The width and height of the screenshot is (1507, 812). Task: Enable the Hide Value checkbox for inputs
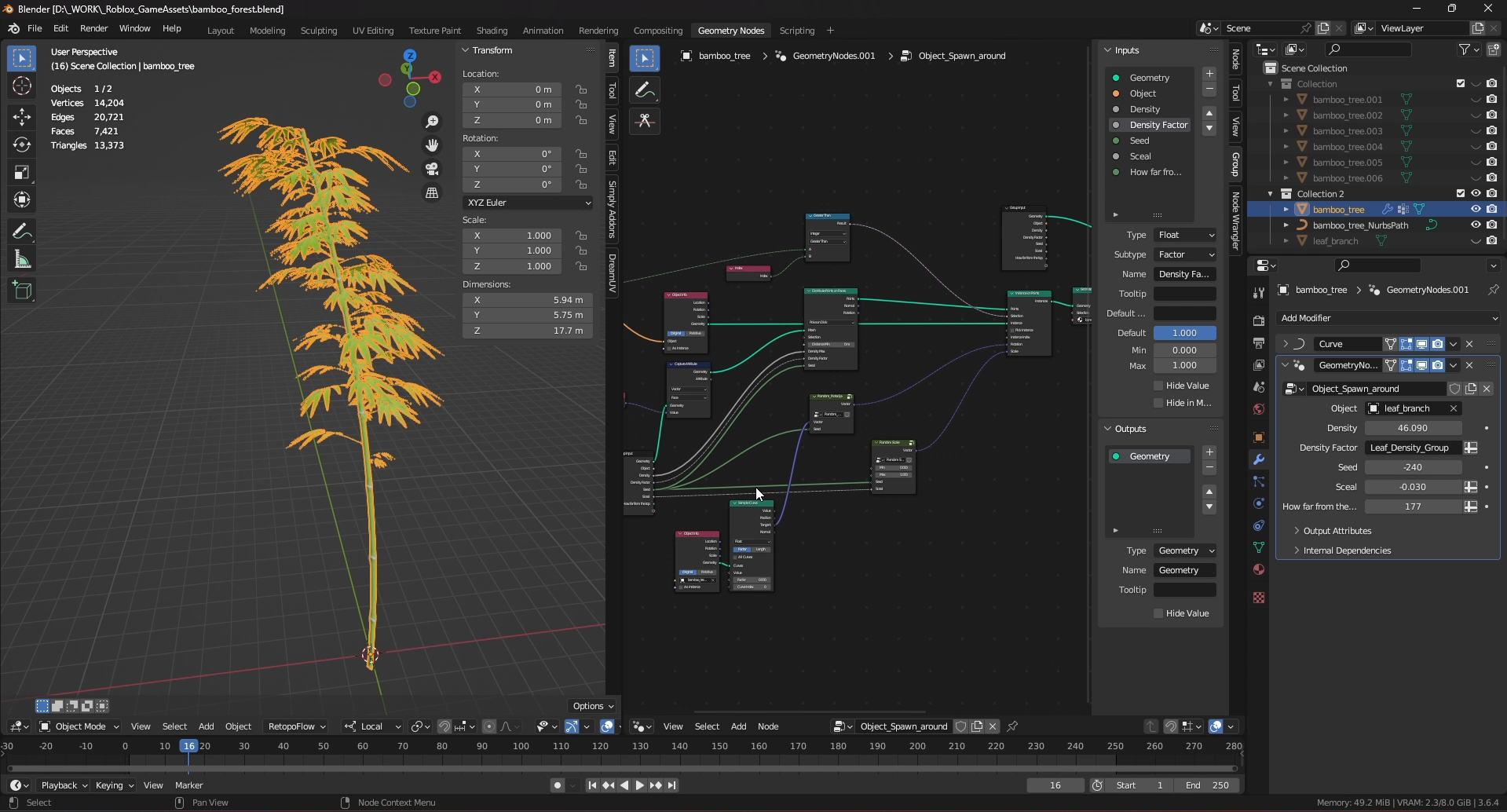1158,386
